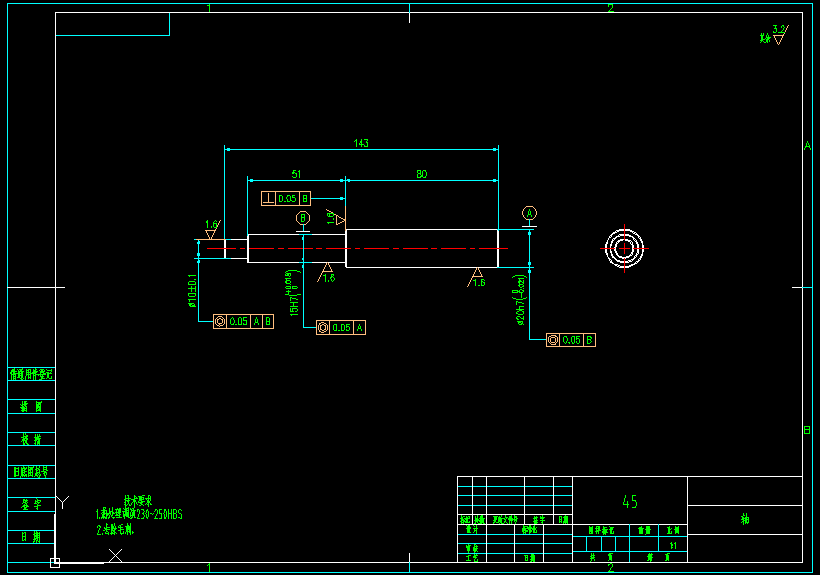Click the 日期 cell in the left column

(x=31, y=537)
